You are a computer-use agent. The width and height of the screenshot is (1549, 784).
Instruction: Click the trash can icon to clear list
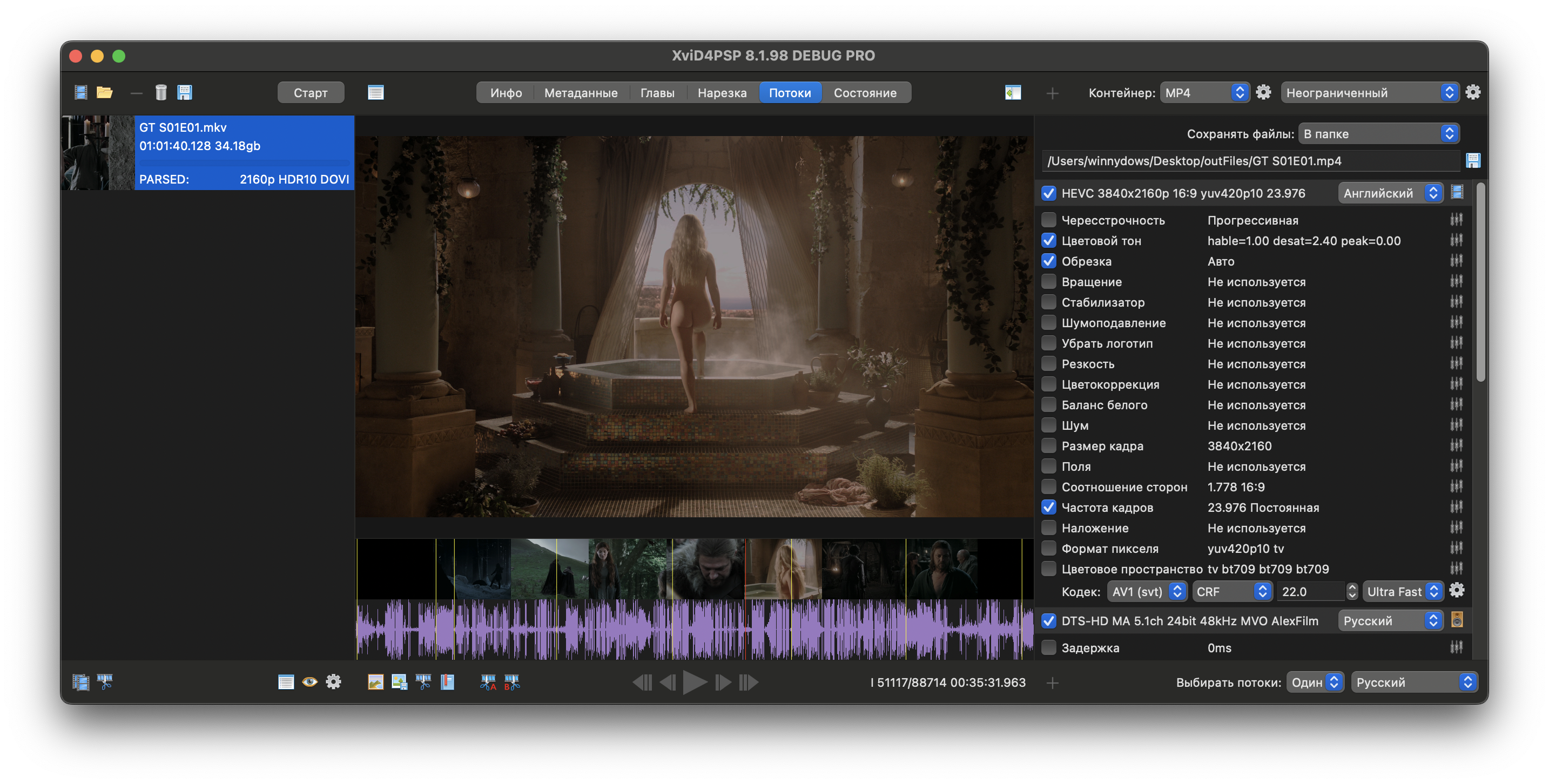[160, 92]
